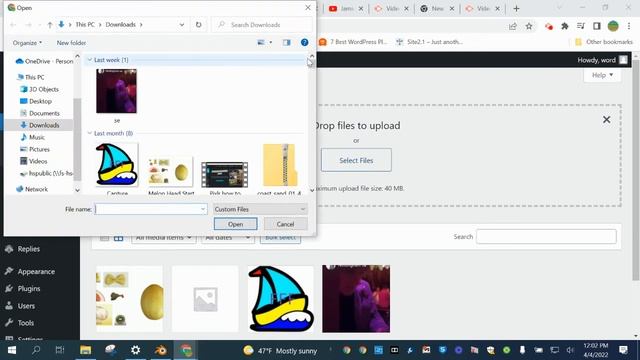Open Appearance in WordPress sidebar

pos(36,271)
